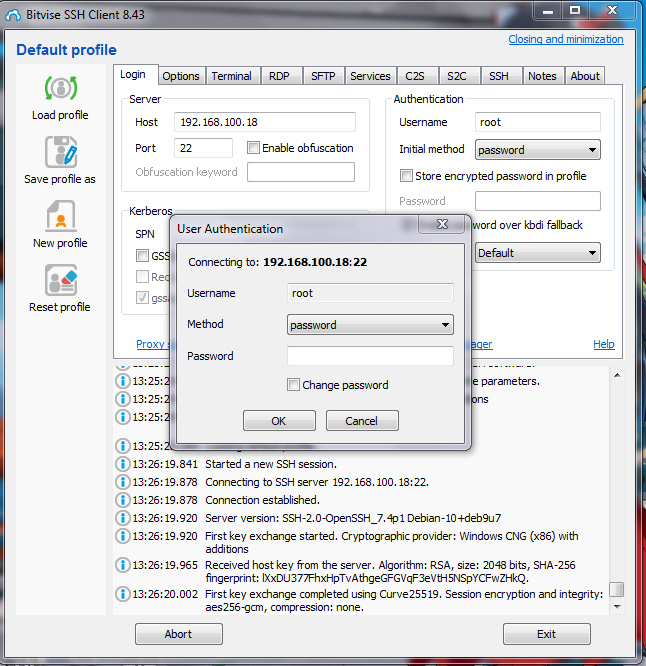Tick the Change password checkbox in dialog
Image resolution: width=646 pixels, height=666 pixels.
[293, 385]
